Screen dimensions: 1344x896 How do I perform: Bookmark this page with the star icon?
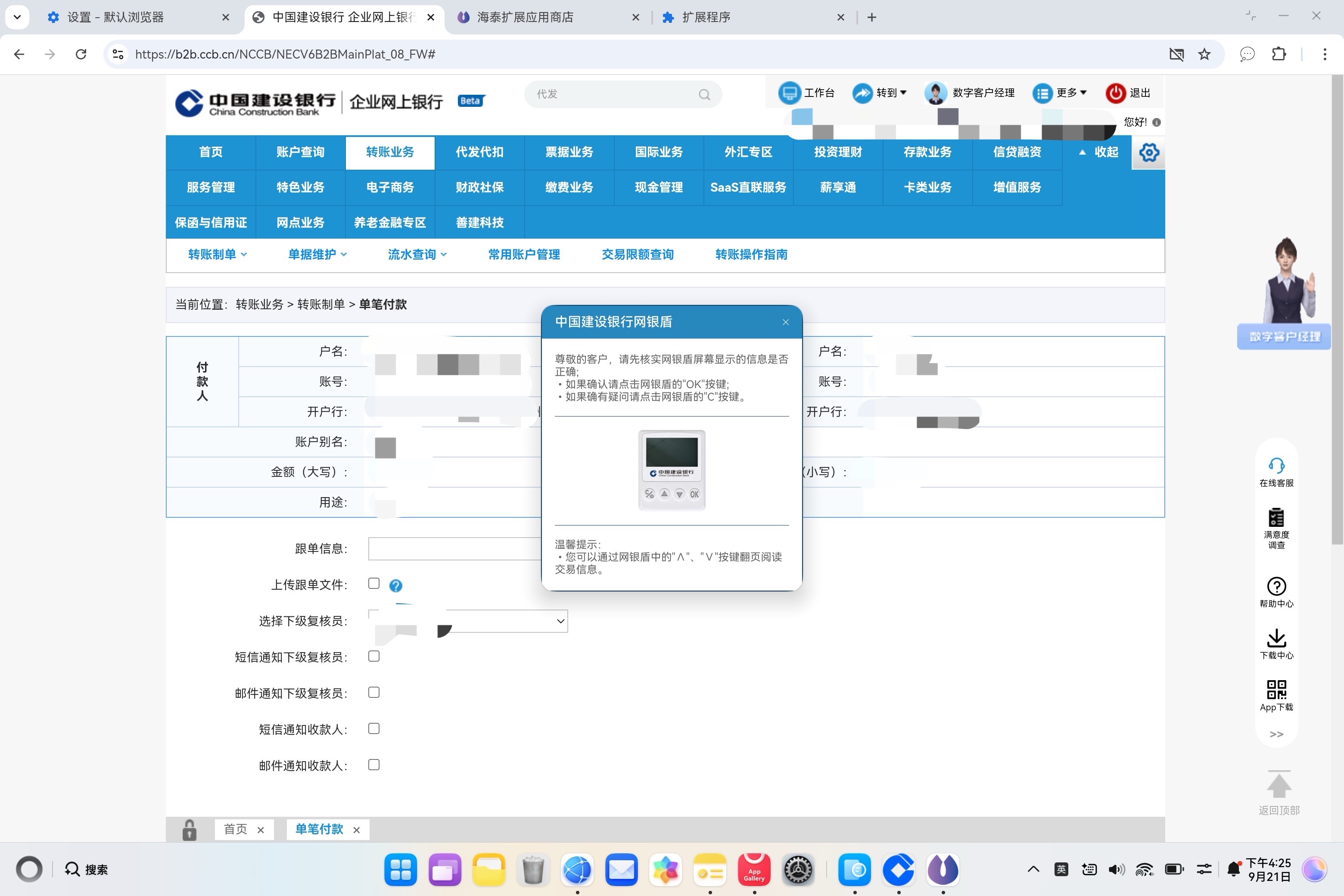[1204, 54]
